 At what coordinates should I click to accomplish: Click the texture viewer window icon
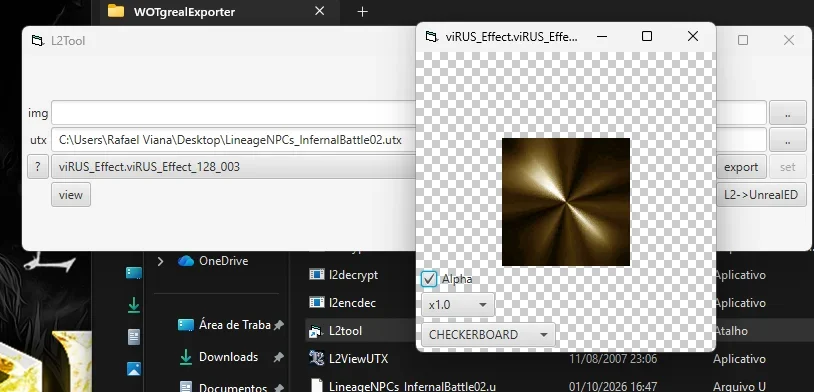pyautogui.click(x=431, y=36)
